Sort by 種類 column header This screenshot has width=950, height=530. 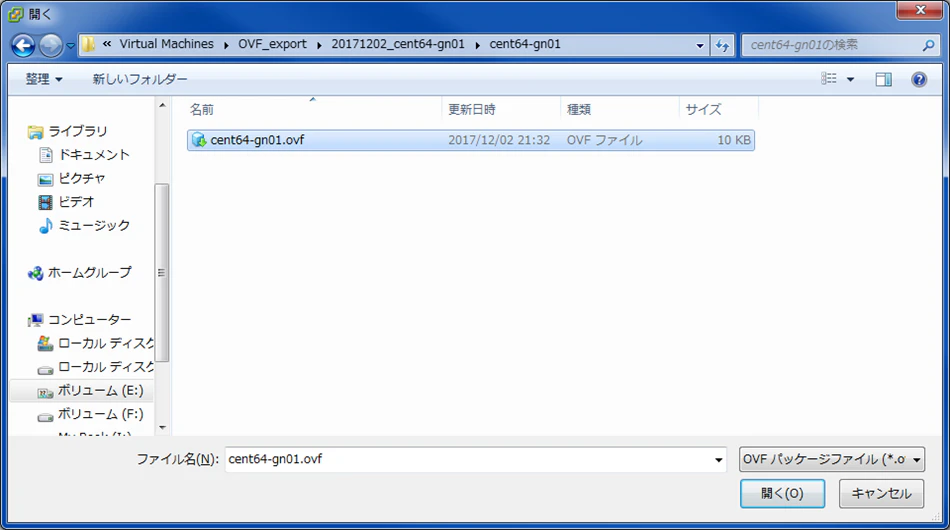pyautogui.click(x=620, y=110)
